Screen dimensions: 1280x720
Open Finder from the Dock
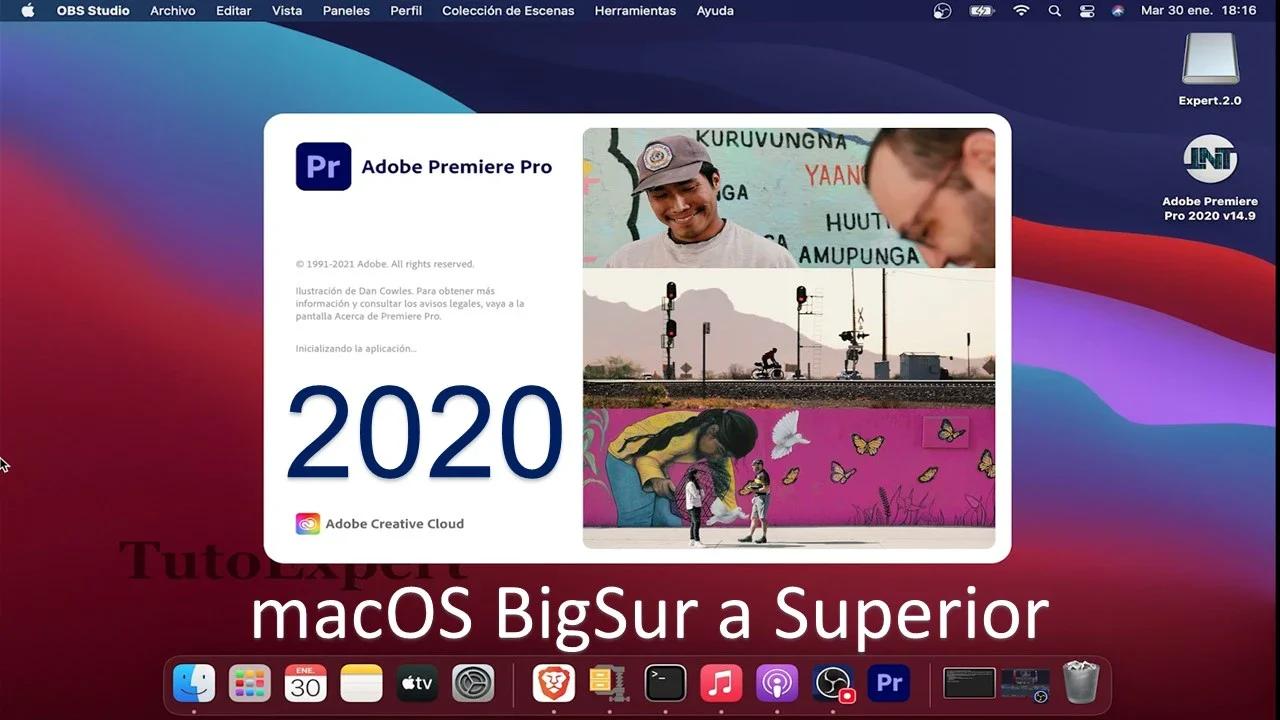[195, 683]
